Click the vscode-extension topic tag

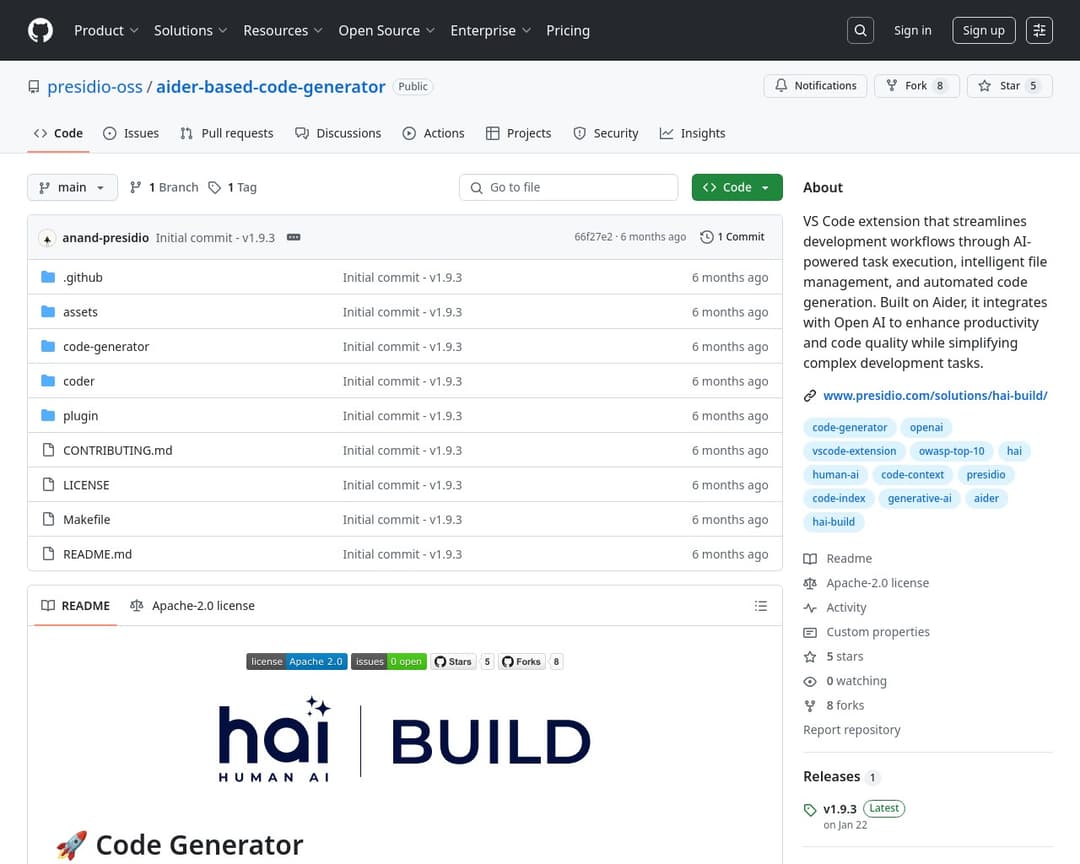tap(854, 451)
